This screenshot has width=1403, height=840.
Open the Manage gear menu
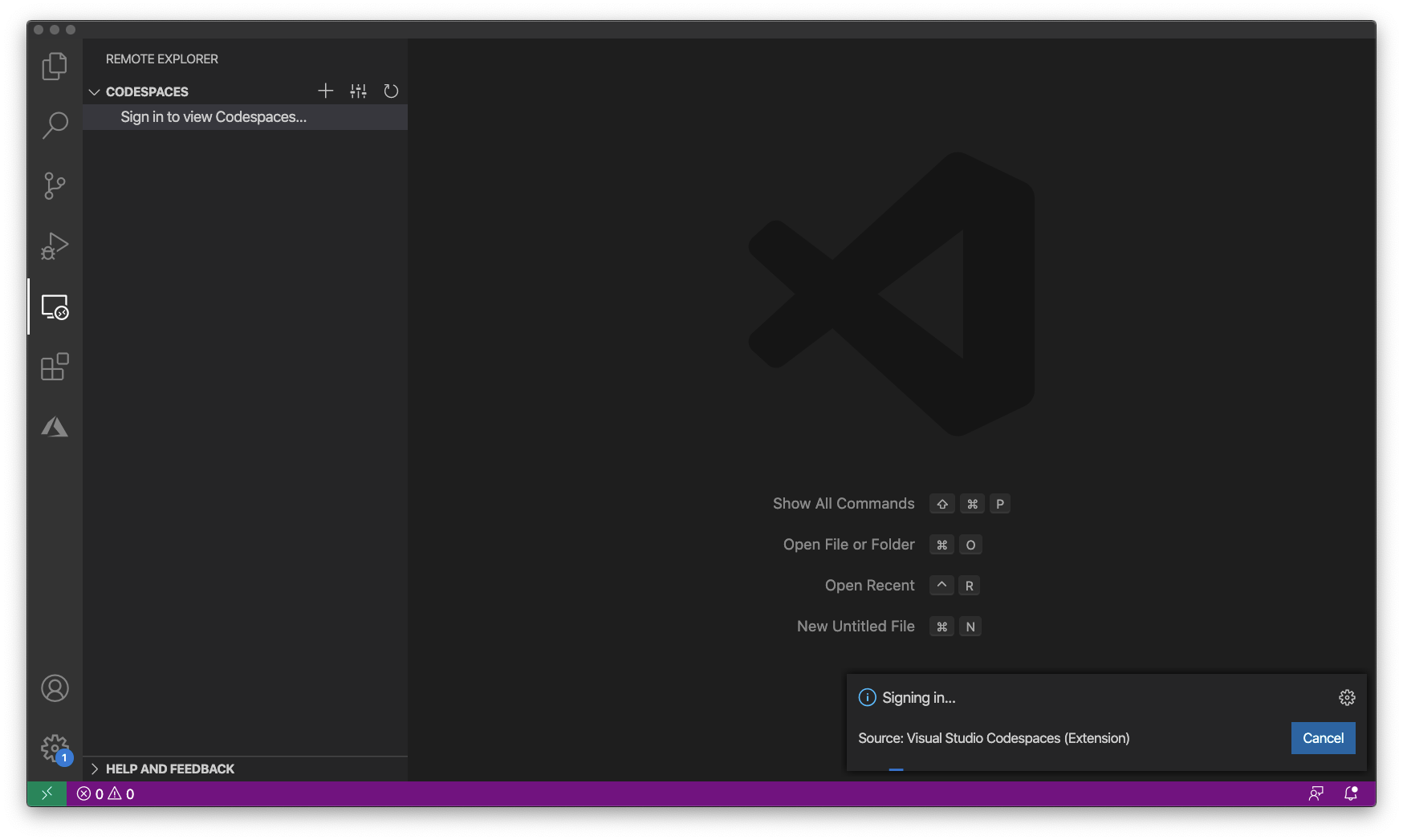coord(55,748)
